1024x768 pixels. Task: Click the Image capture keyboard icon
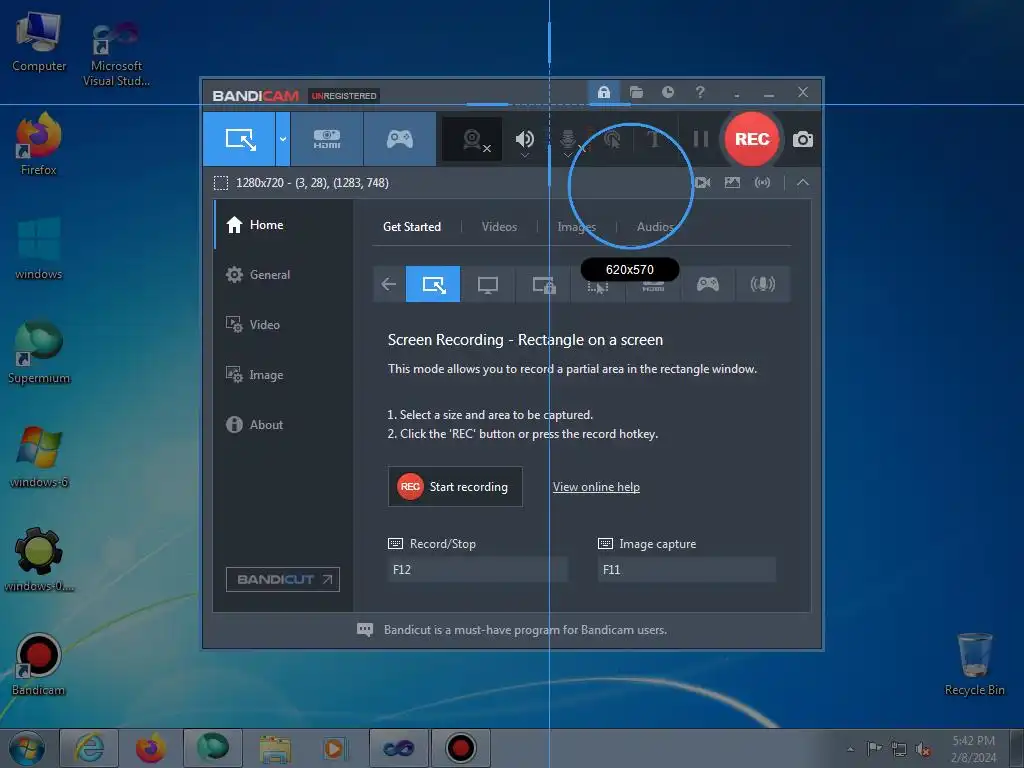point(605,543)
